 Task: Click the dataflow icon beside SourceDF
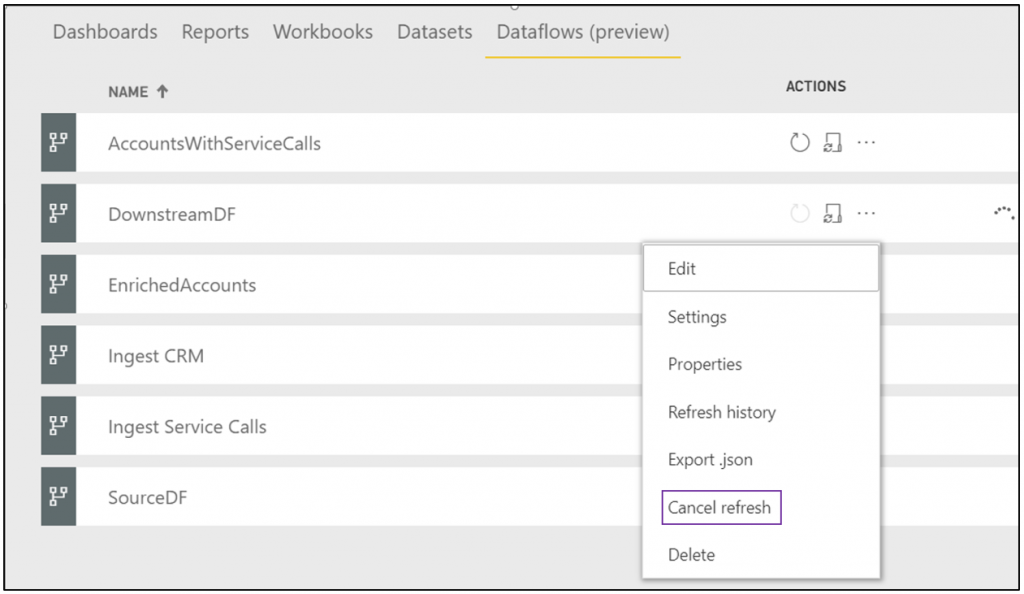click(x=59, y=497)
